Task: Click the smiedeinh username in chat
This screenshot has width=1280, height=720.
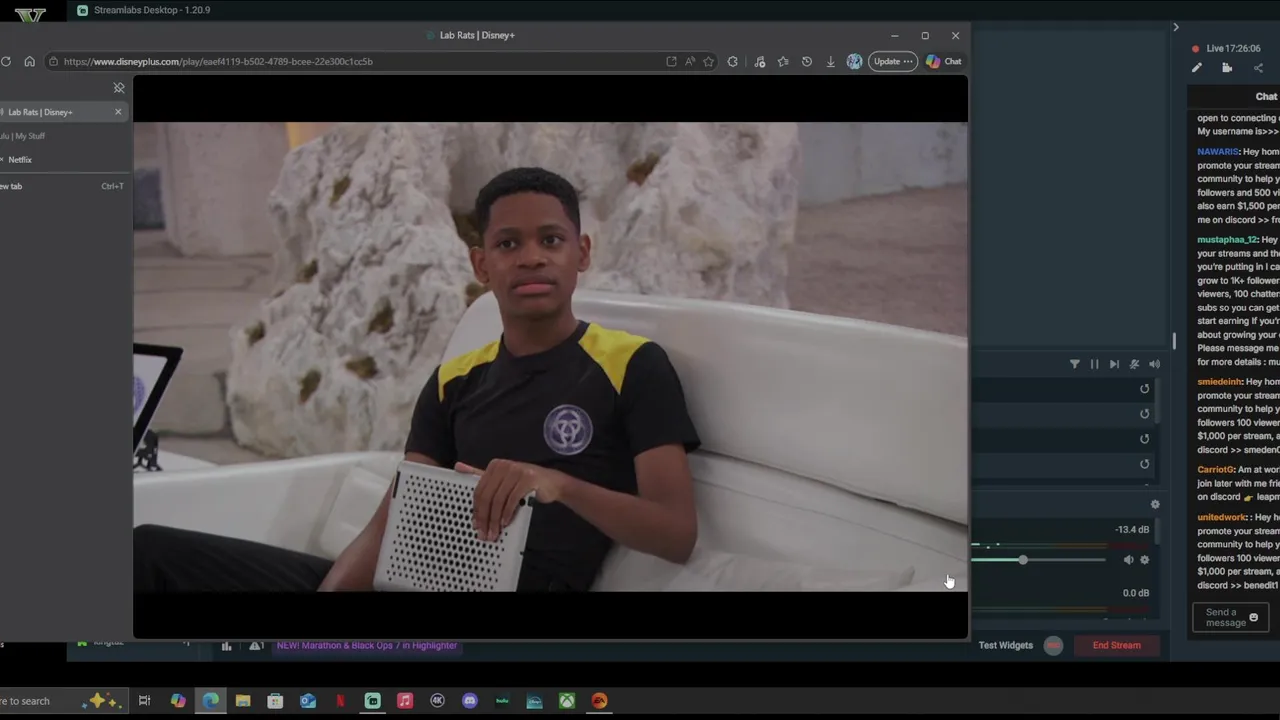Action: [x=1219, y=382]
